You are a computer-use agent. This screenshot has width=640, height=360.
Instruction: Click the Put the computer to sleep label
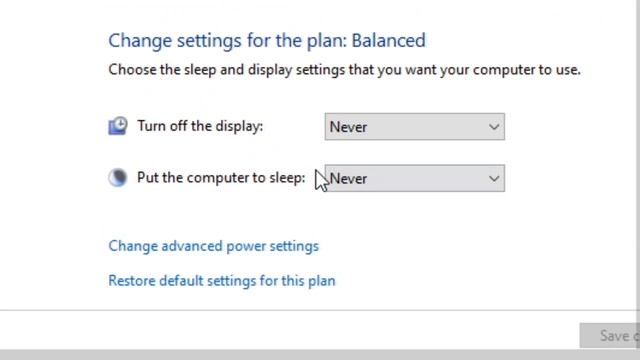pos(221,178)
